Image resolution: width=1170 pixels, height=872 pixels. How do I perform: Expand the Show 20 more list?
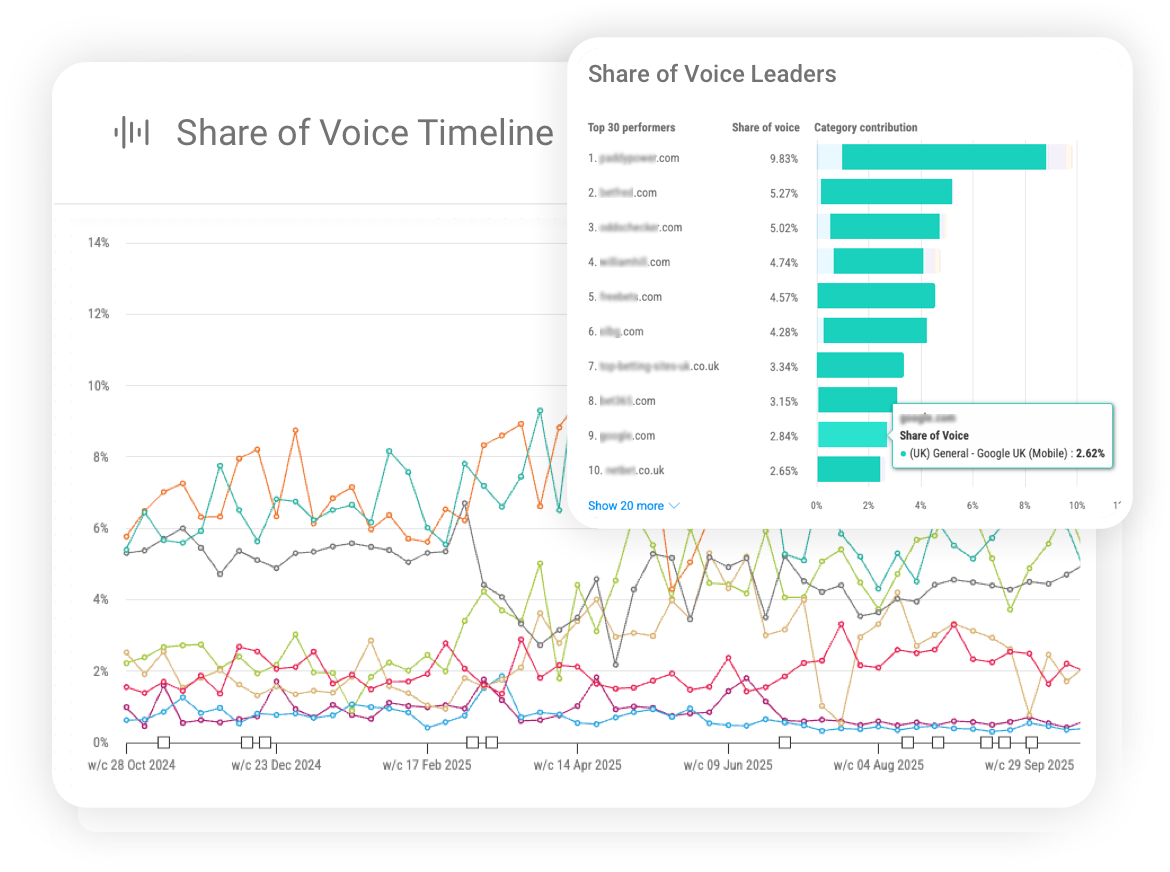pos(625,506)
